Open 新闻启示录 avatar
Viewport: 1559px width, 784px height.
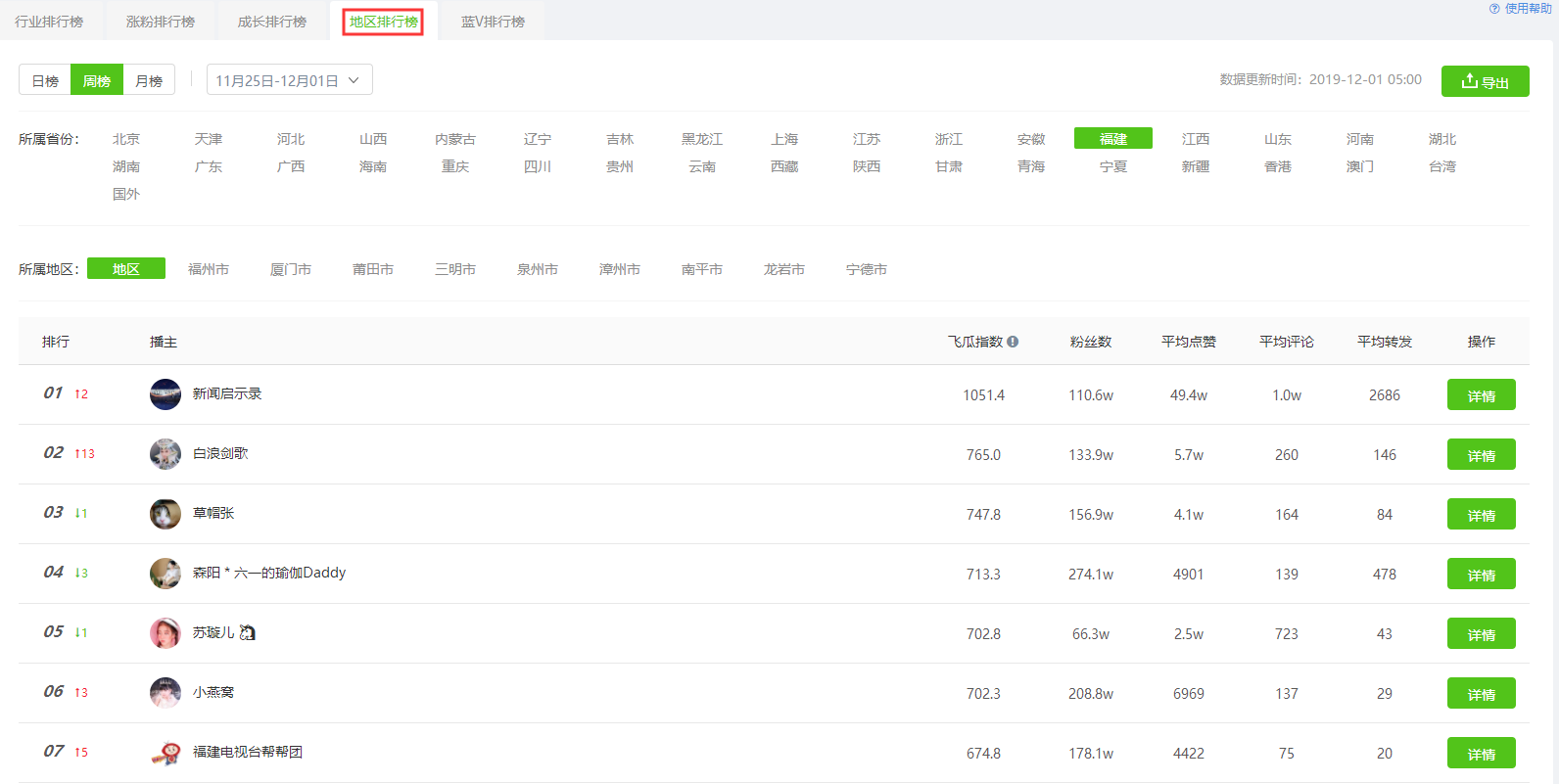tap(165, 394)
